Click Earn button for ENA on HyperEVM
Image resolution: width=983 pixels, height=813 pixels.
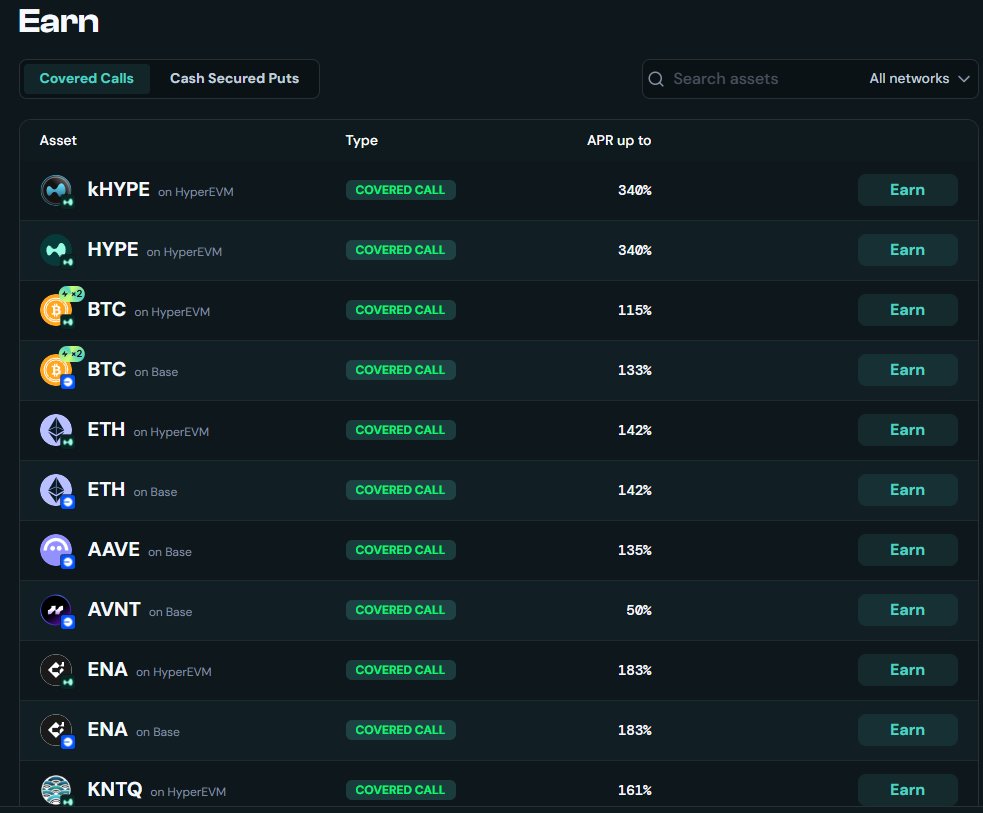907,670
